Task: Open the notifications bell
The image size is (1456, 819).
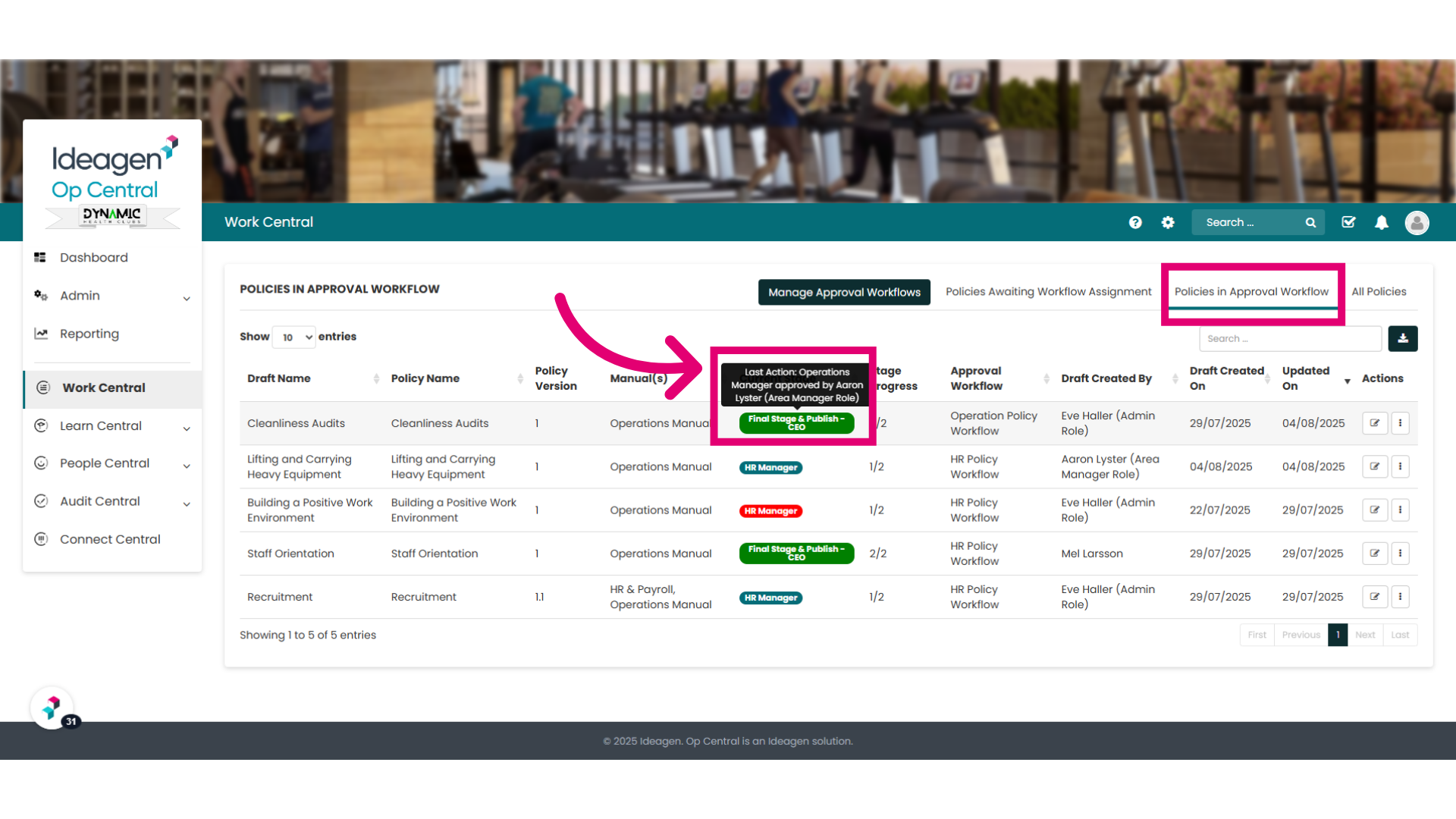Action: [x=1382, y=222]
